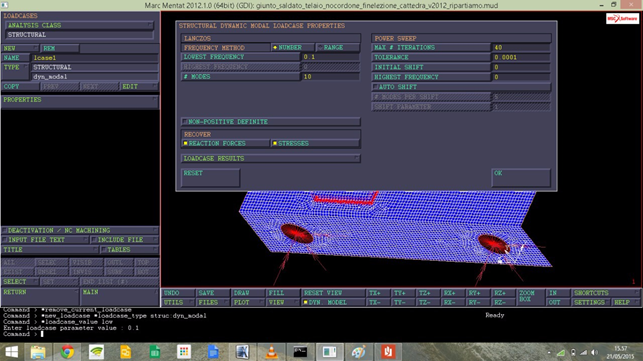Image resolution: width=643 pixels, height=361 pixels.
Task: Open the command prompt taskbar icon
Action: (x=300, y=352)
